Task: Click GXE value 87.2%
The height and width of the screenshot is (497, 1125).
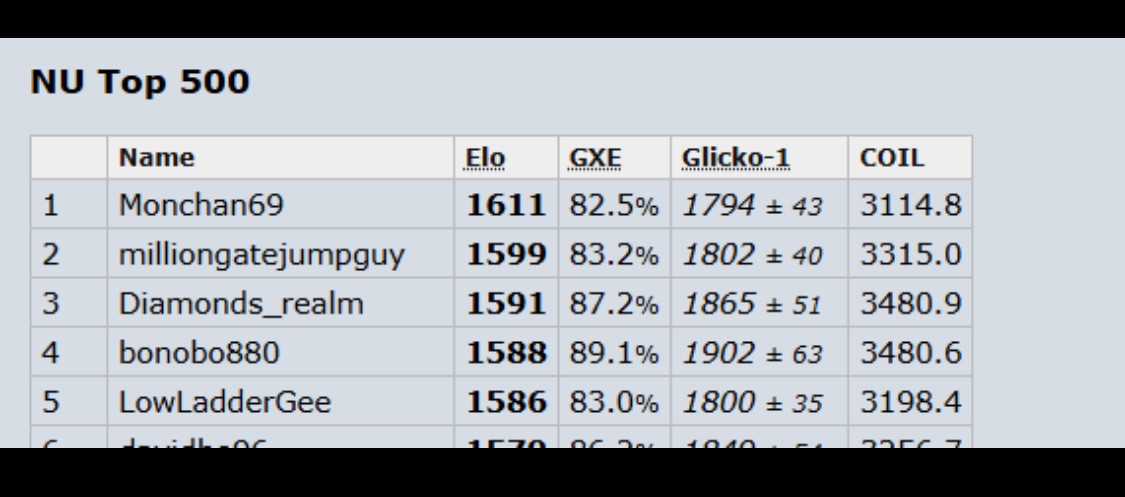Action: tap(614, 304)
